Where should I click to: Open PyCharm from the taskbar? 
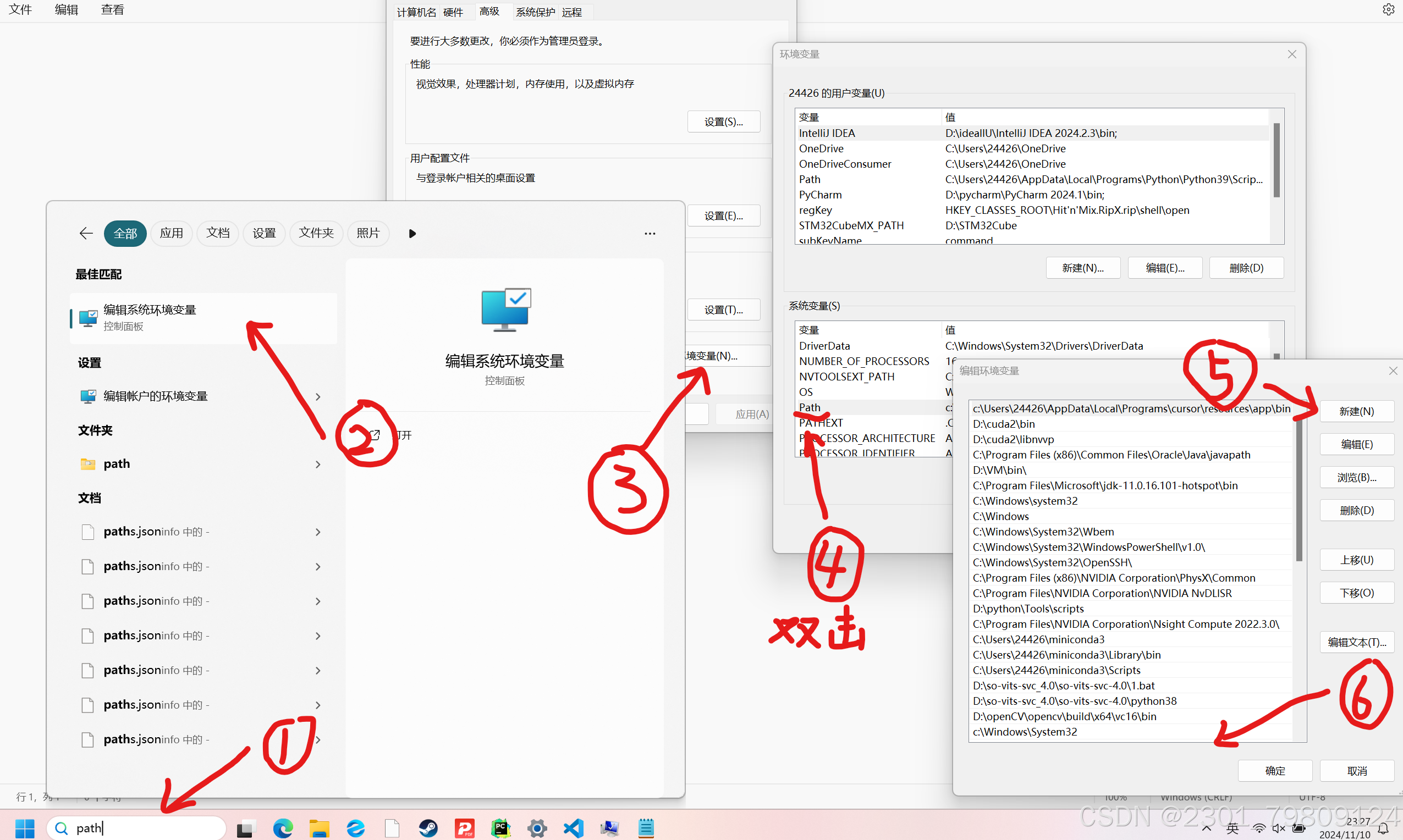click(x=500, y=828)
